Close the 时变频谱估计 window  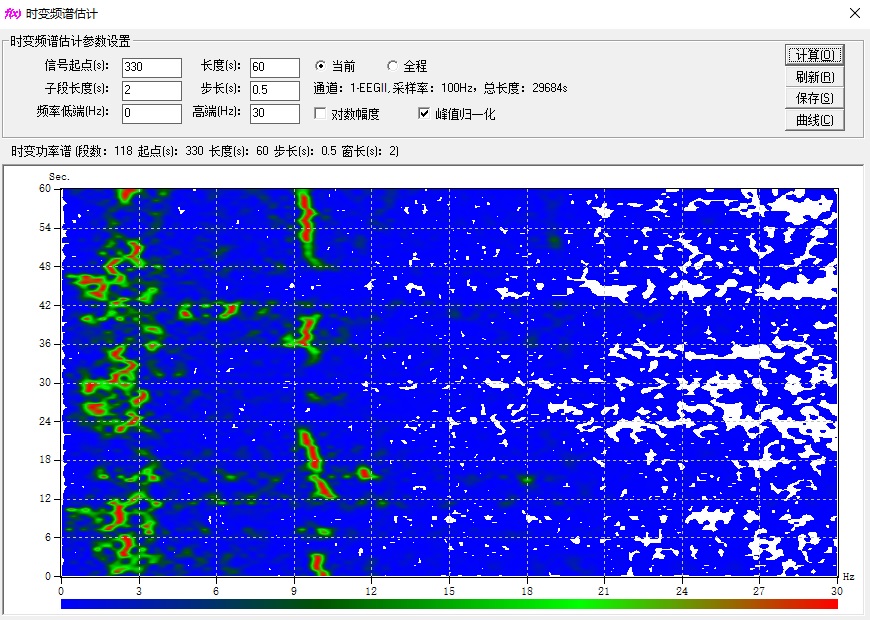point(855,13)
